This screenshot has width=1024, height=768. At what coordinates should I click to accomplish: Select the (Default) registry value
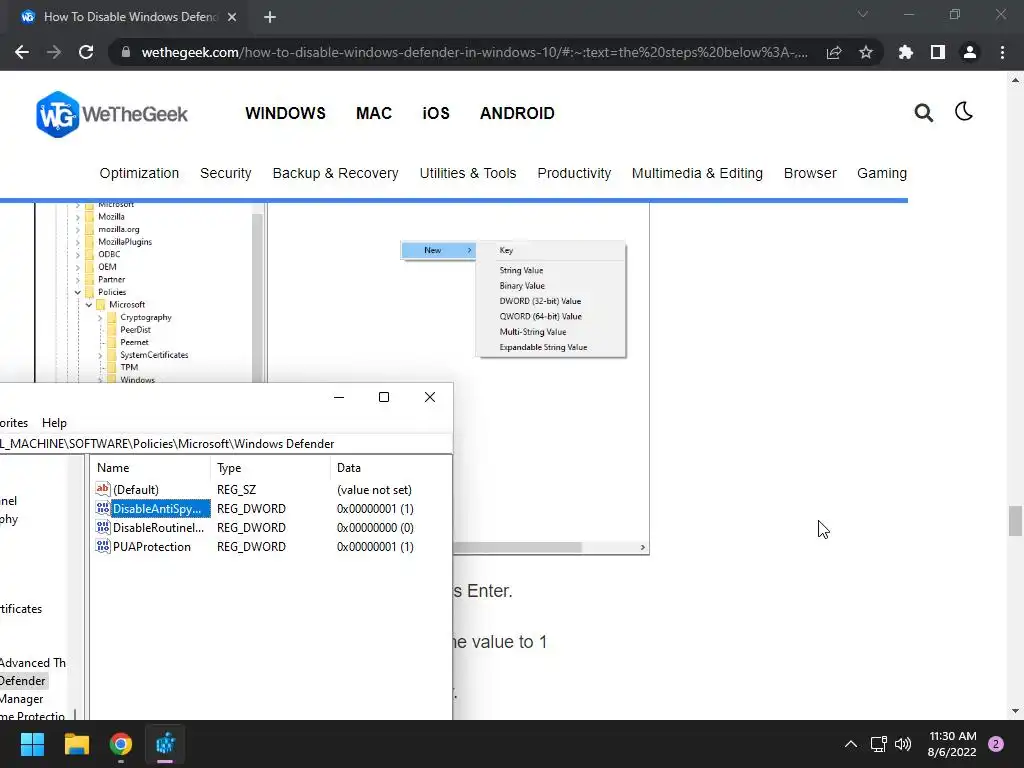pyautogui.click(x=136, y=490)
